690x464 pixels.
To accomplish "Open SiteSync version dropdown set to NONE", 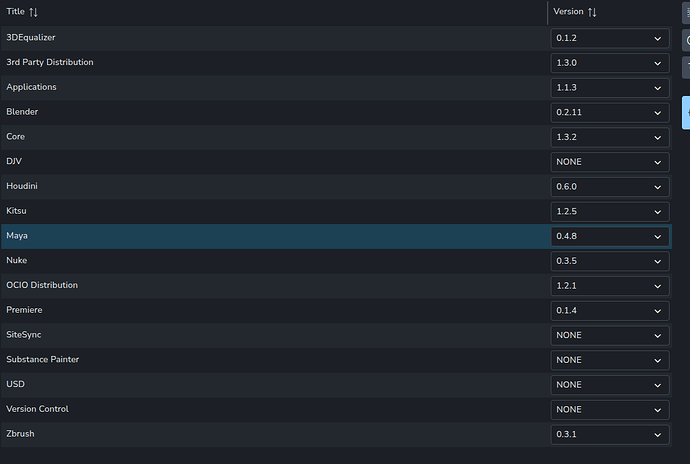I will point(610,335).
